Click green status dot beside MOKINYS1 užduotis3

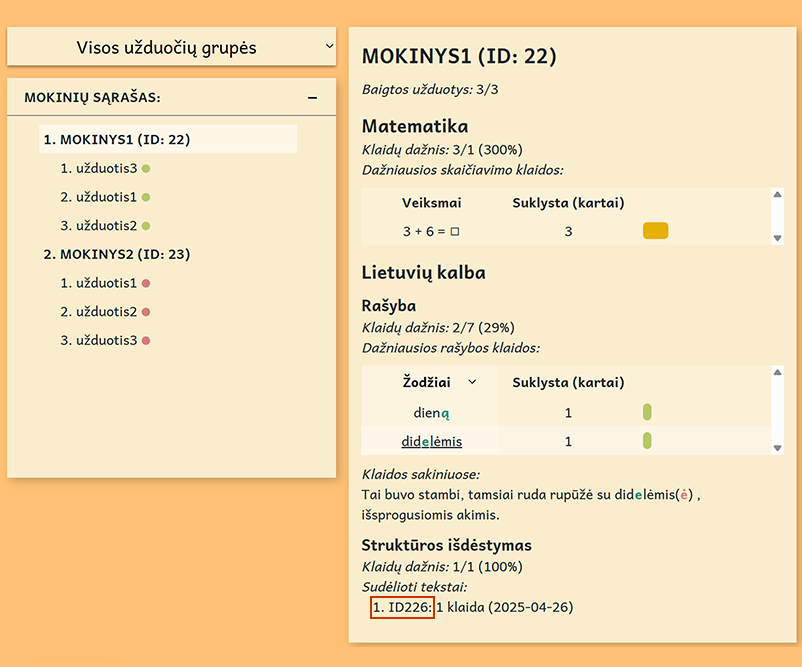(146, 169)
